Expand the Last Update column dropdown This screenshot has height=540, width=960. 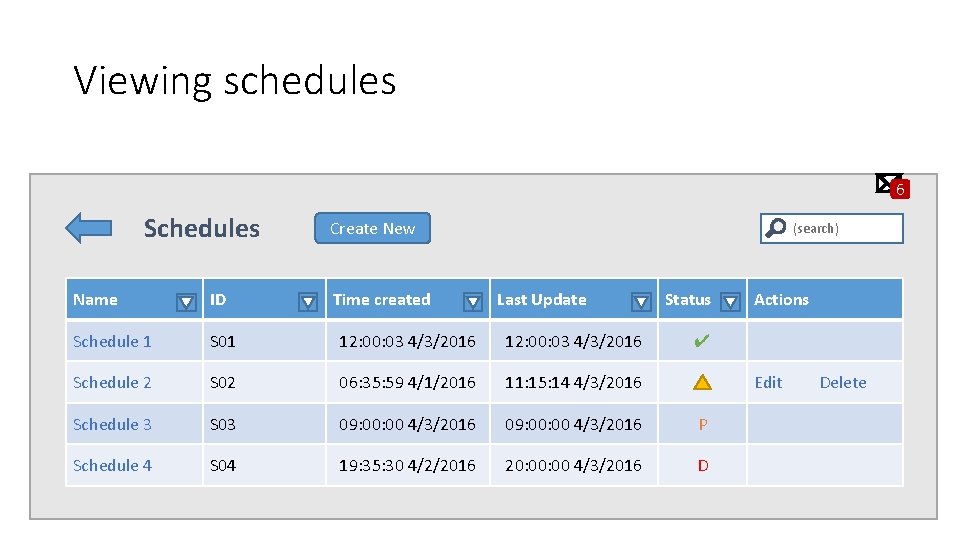(641, 301)
